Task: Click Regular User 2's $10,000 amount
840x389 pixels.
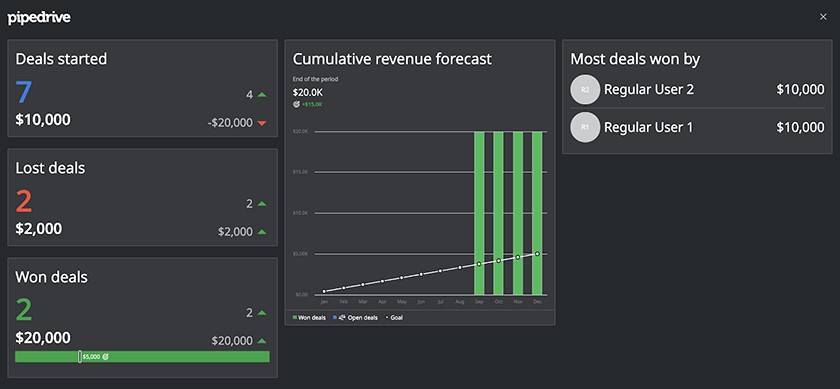Action: coord(800,90)
